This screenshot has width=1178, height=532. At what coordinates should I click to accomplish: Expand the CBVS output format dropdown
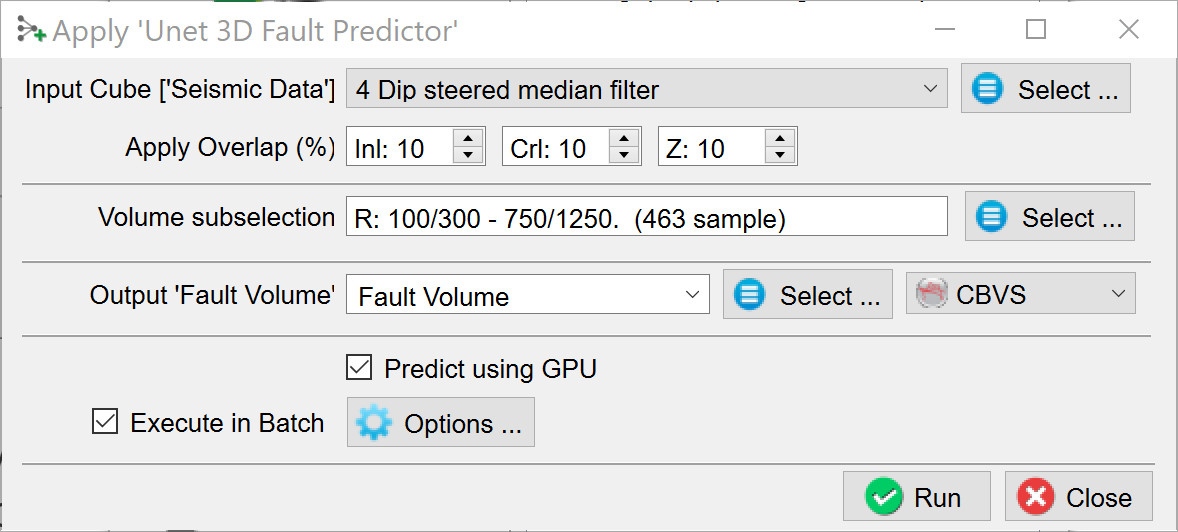coord(1116,294)
